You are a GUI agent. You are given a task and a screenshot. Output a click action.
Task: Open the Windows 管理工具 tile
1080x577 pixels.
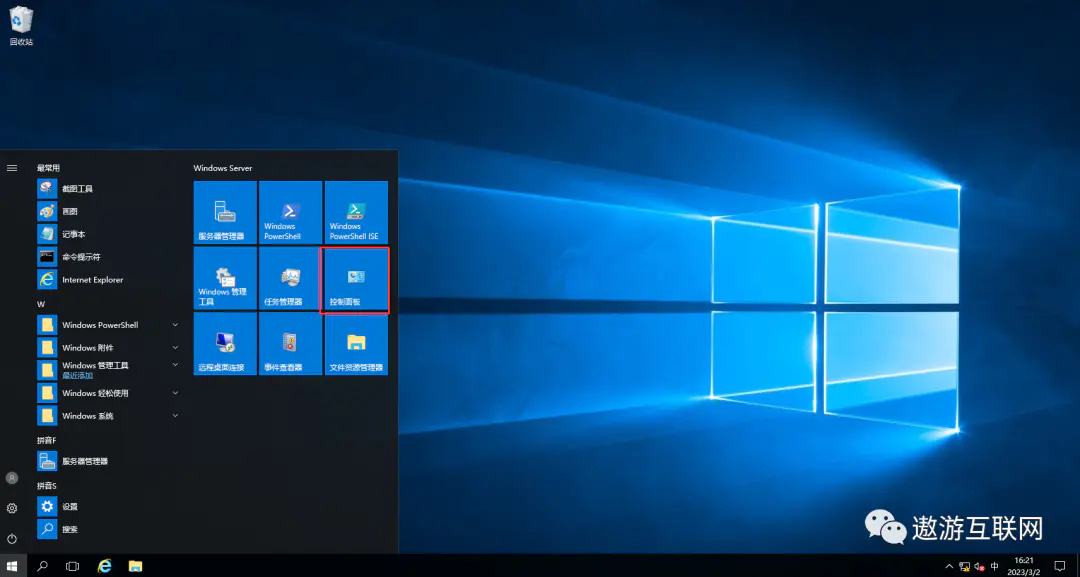(x=225, y=278)
